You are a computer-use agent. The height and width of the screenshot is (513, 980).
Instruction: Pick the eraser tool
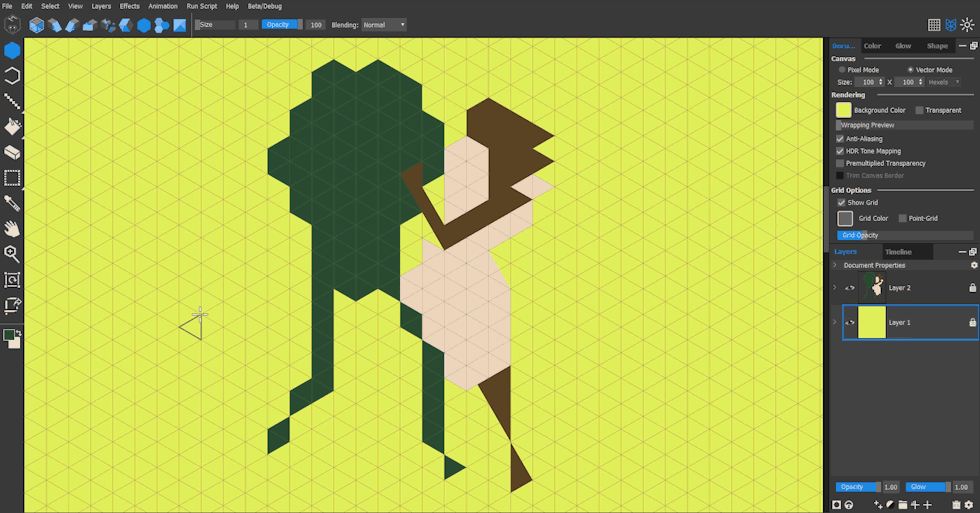[12, 153]
